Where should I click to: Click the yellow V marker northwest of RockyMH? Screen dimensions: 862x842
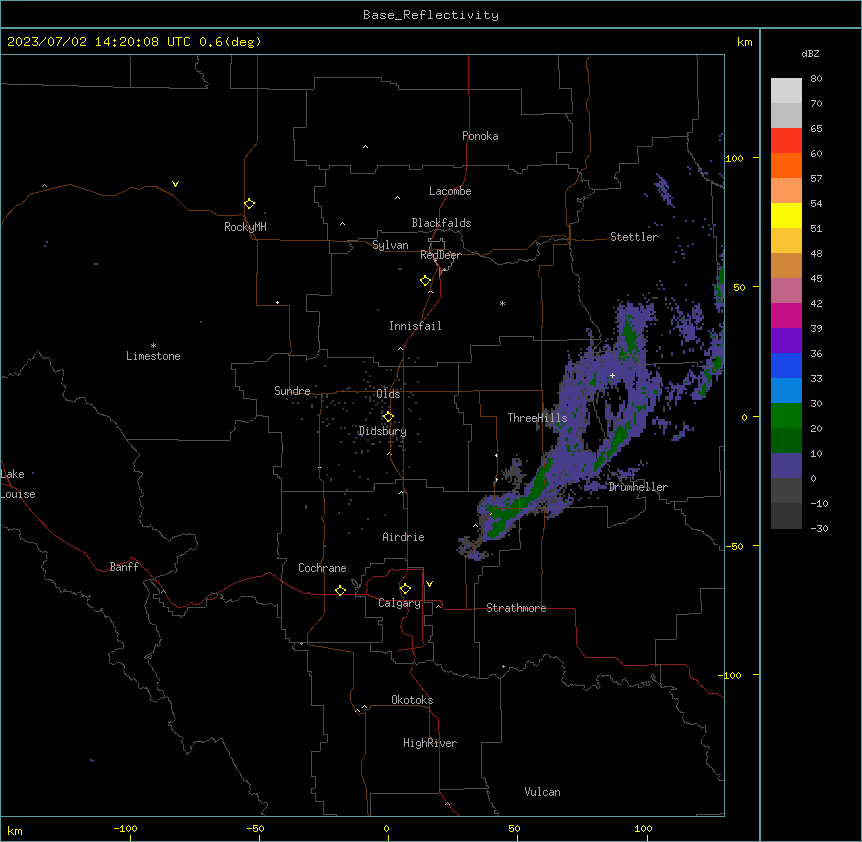click(175, 184)
